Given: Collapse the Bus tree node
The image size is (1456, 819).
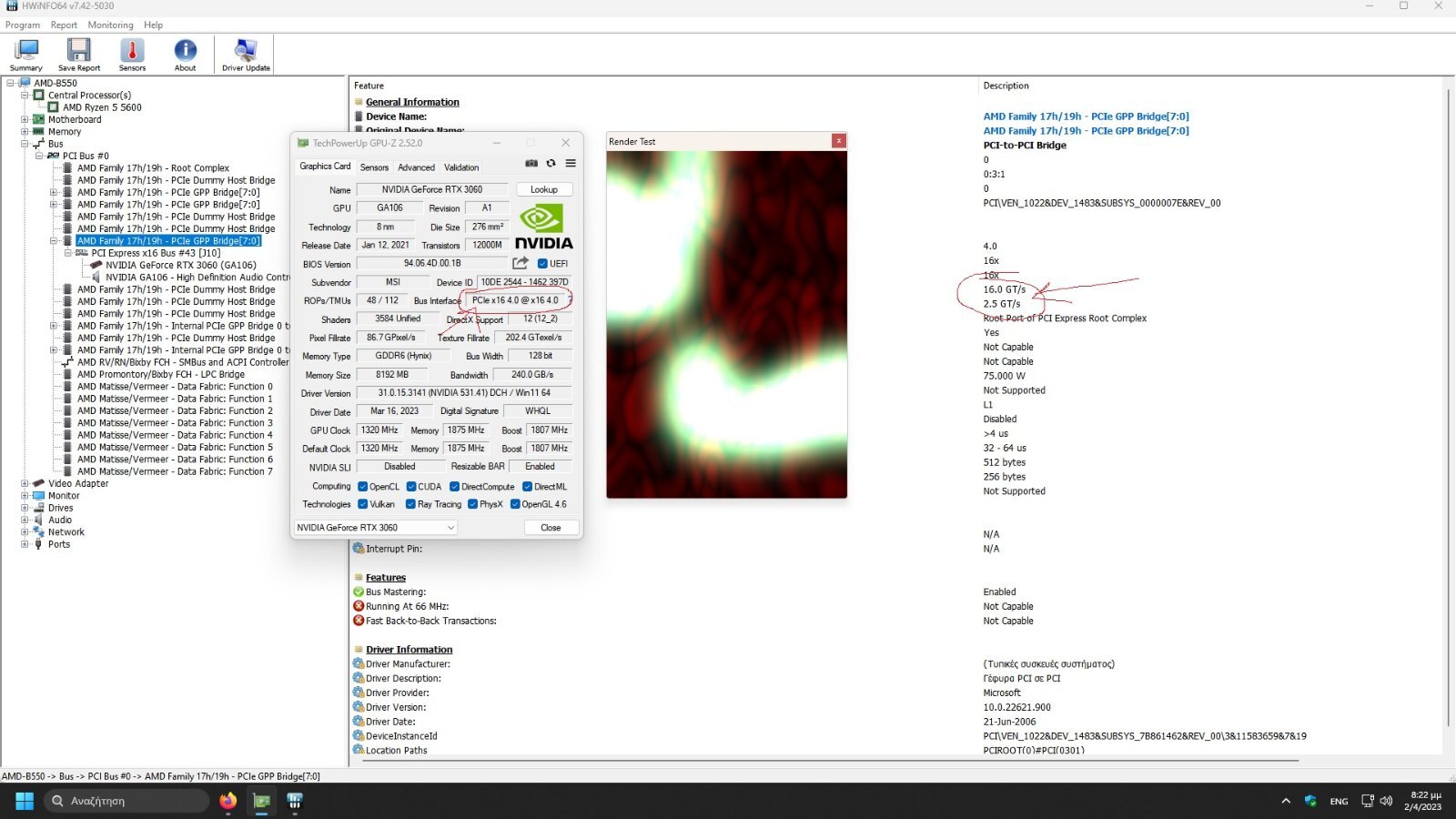Looking at the screenshot, I should (25, 144).
